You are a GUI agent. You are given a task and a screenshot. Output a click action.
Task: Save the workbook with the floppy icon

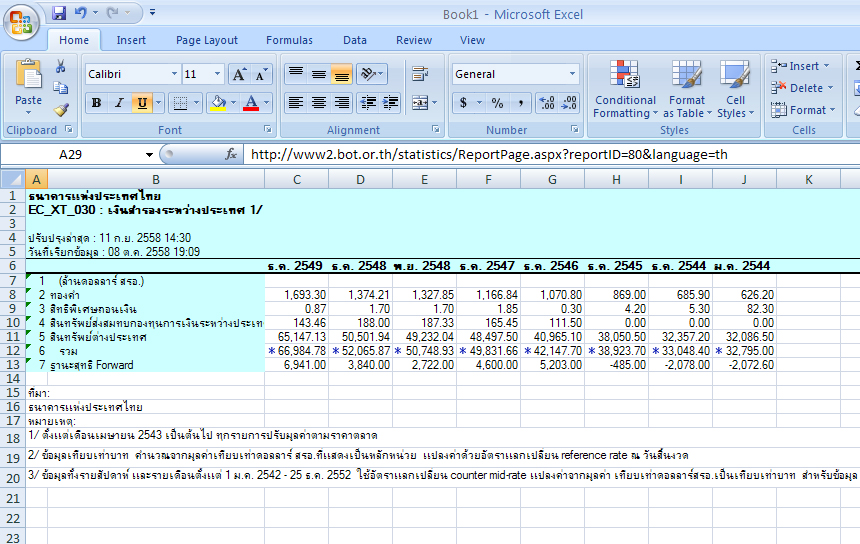59,13
